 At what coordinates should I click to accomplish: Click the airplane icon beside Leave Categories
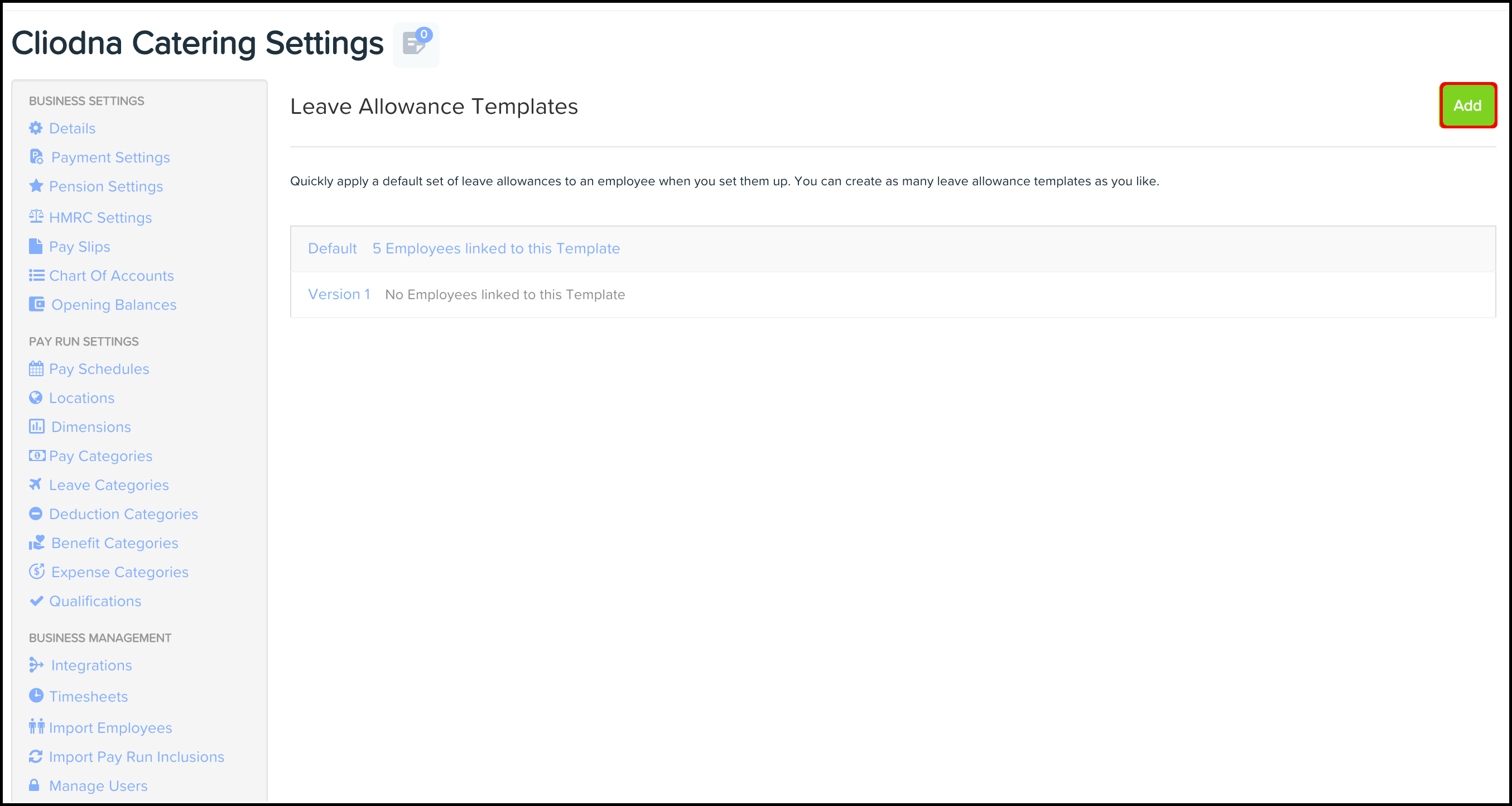36,484
